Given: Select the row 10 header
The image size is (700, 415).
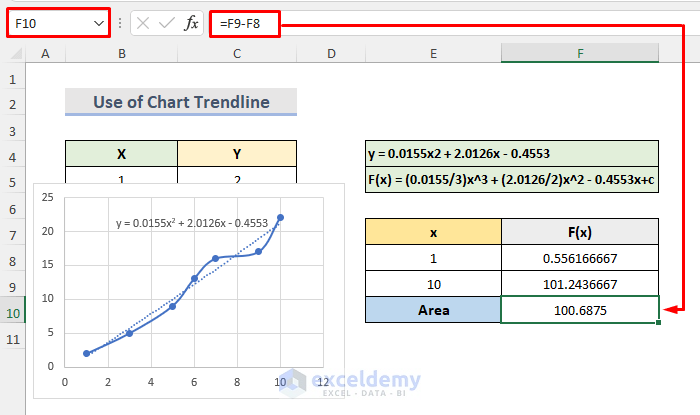Looking at the screenshot, I should [x=12, y=313].
